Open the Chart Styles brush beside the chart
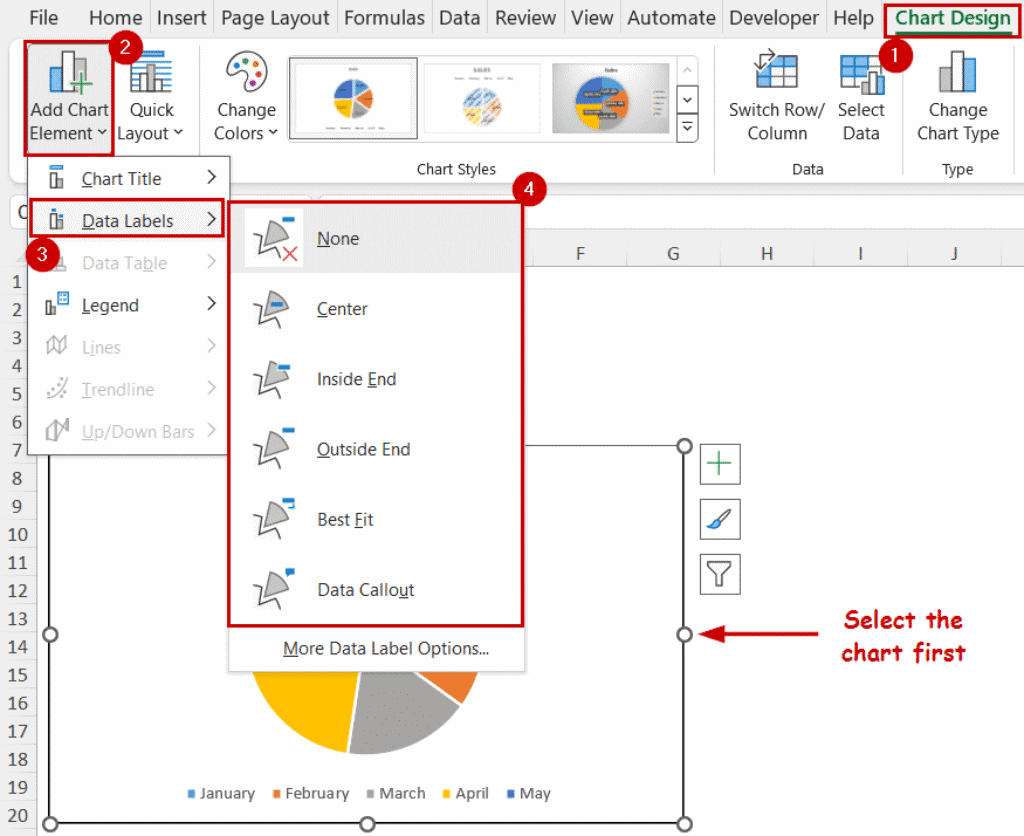The height and width of the screenshot is (836, 1024). pos(720,519)
